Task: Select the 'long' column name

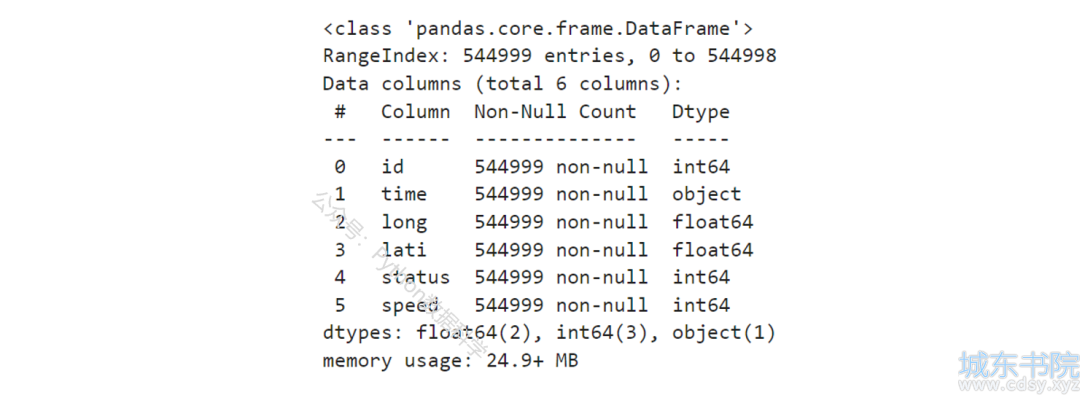Action: (404, 223)
